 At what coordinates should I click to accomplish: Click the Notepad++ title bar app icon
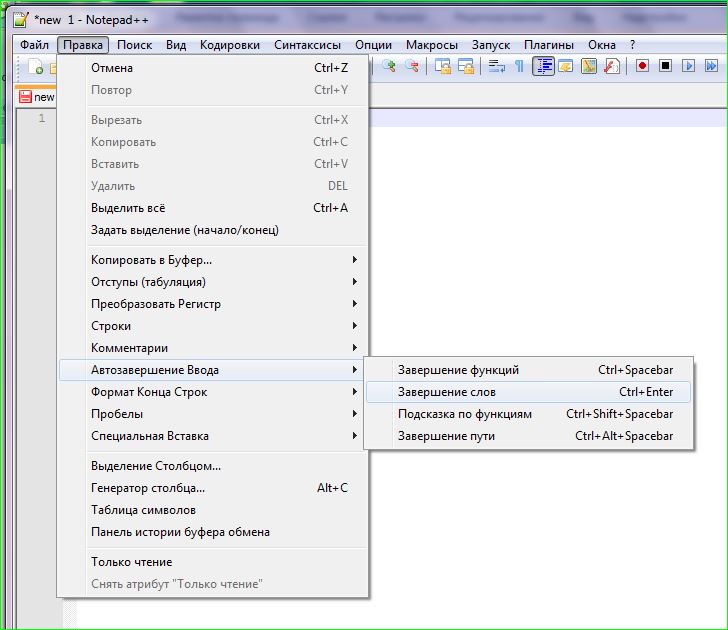[x=21, y=20]
